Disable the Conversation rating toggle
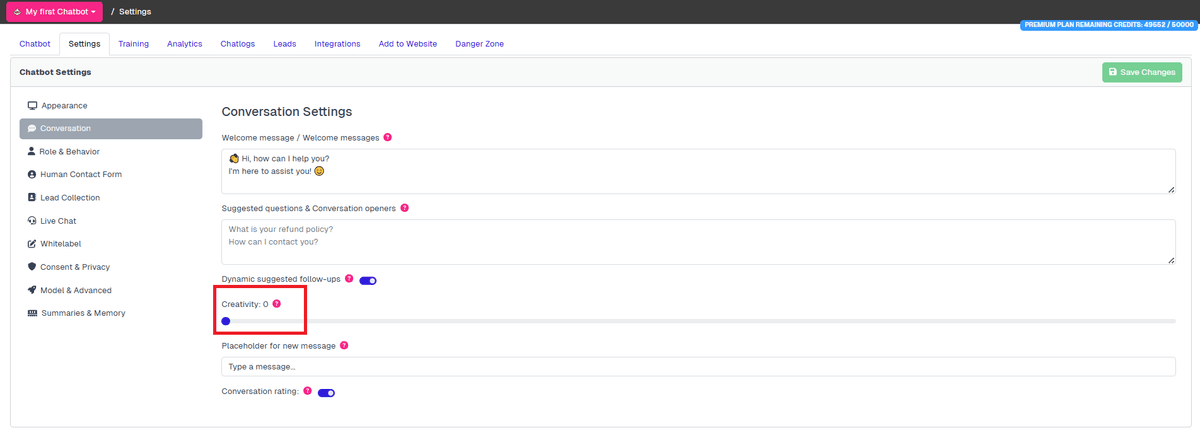The width and height of the screenshot is (1200, 433). point(326,392)
